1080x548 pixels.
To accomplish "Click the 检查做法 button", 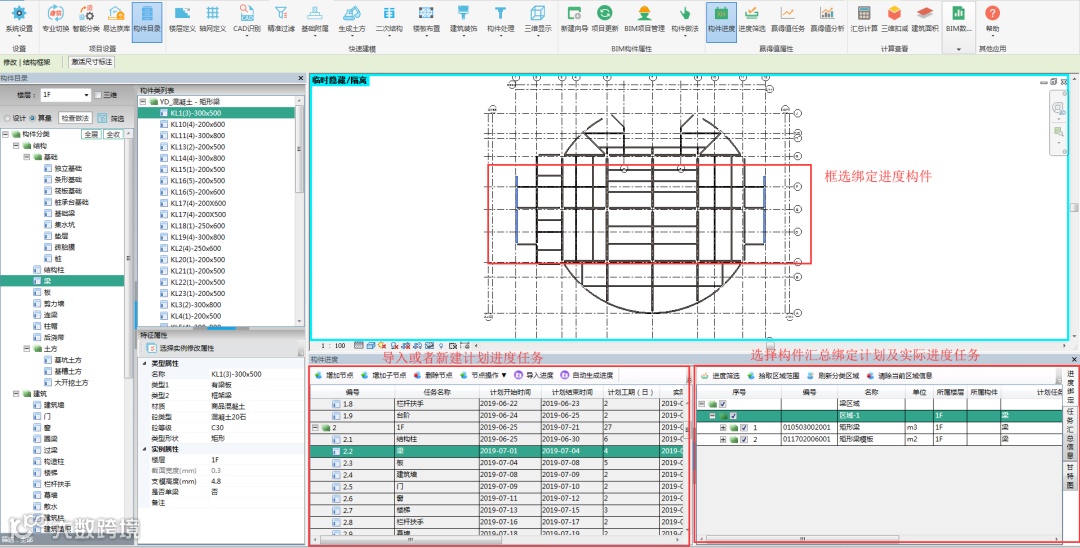I will (x=75, y=118).
